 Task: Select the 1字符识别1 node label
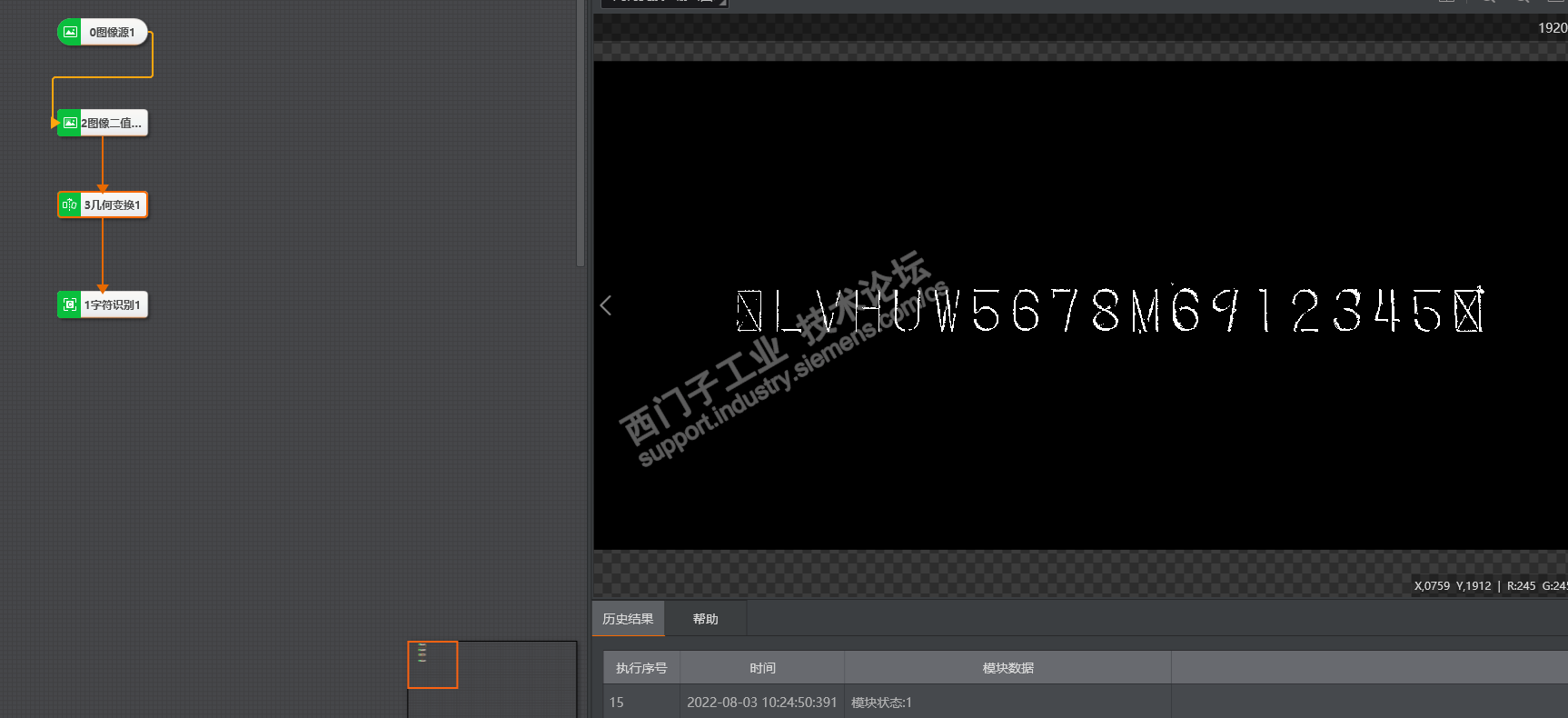pos(113,305)
